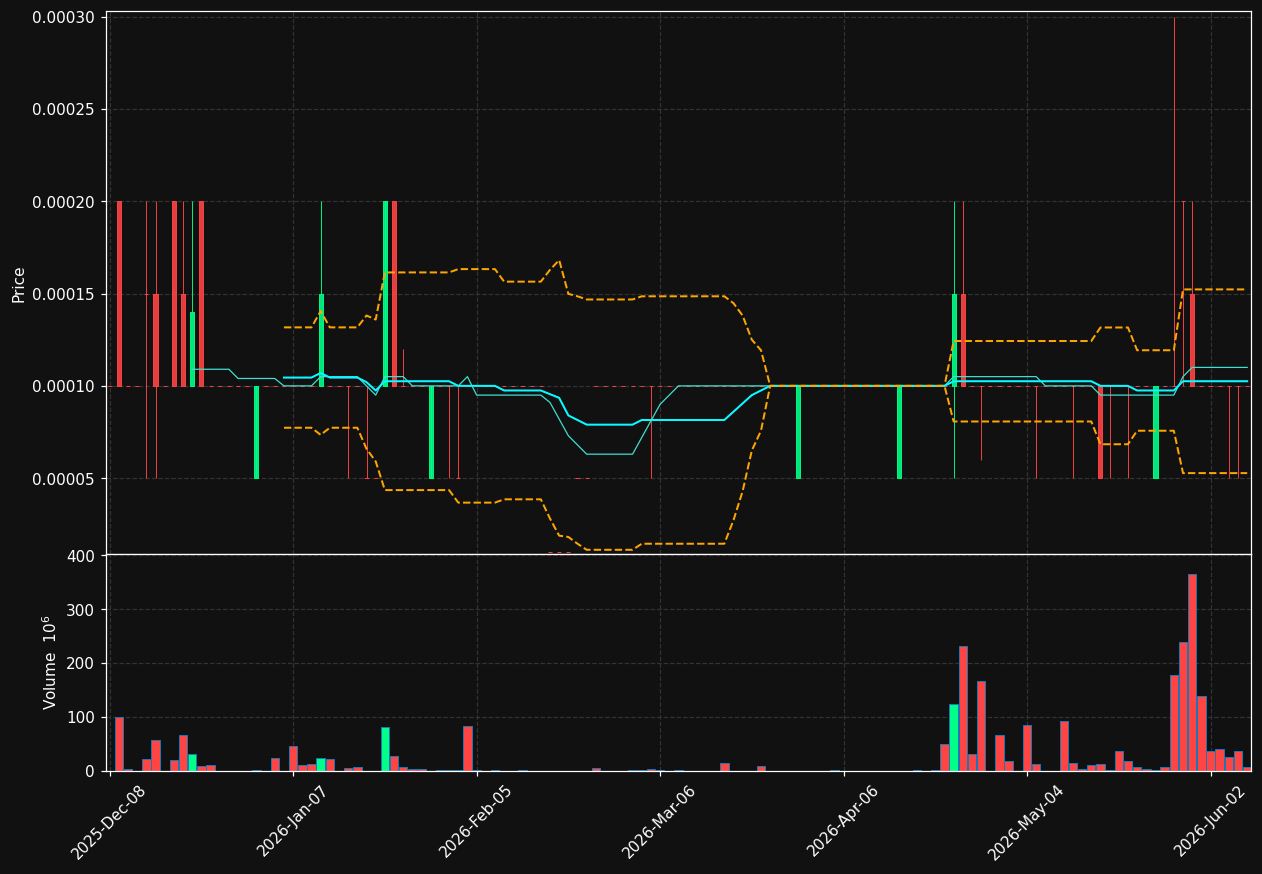1262x874 pixels.
Task: Click the 2026-Apr-06 date label
Action: [x=844, y=822]
